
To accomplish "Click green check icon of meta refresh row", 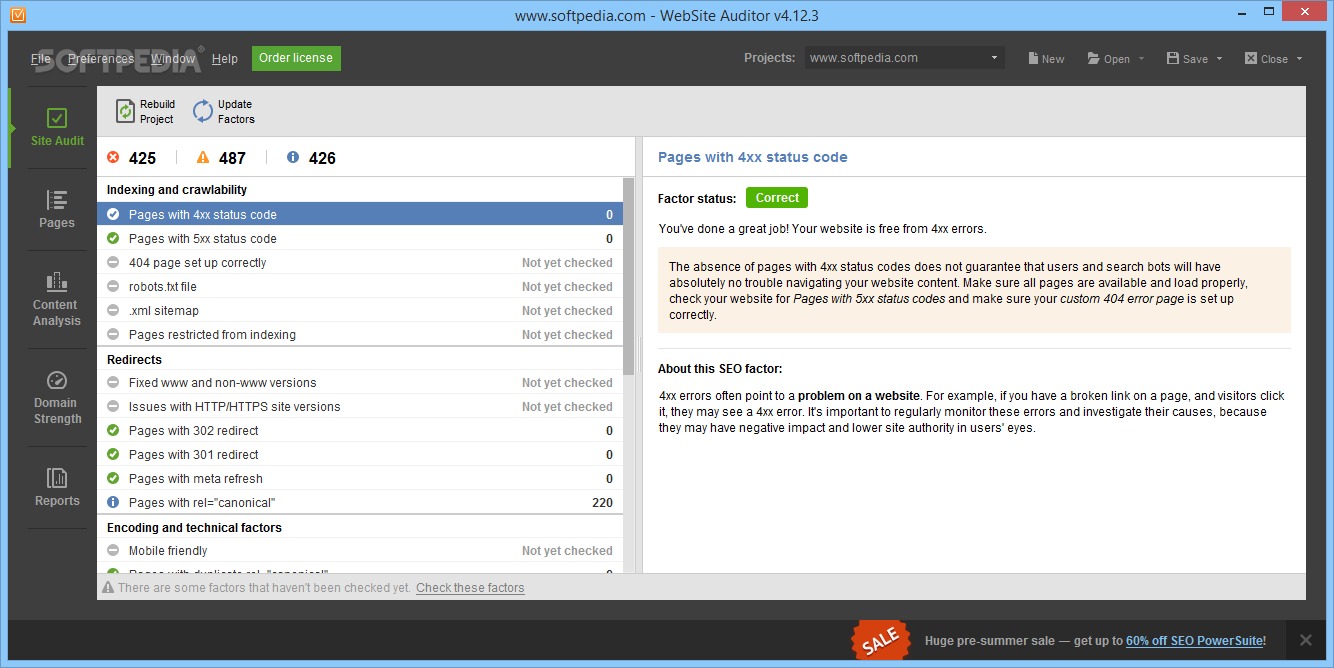I will 113,479.
